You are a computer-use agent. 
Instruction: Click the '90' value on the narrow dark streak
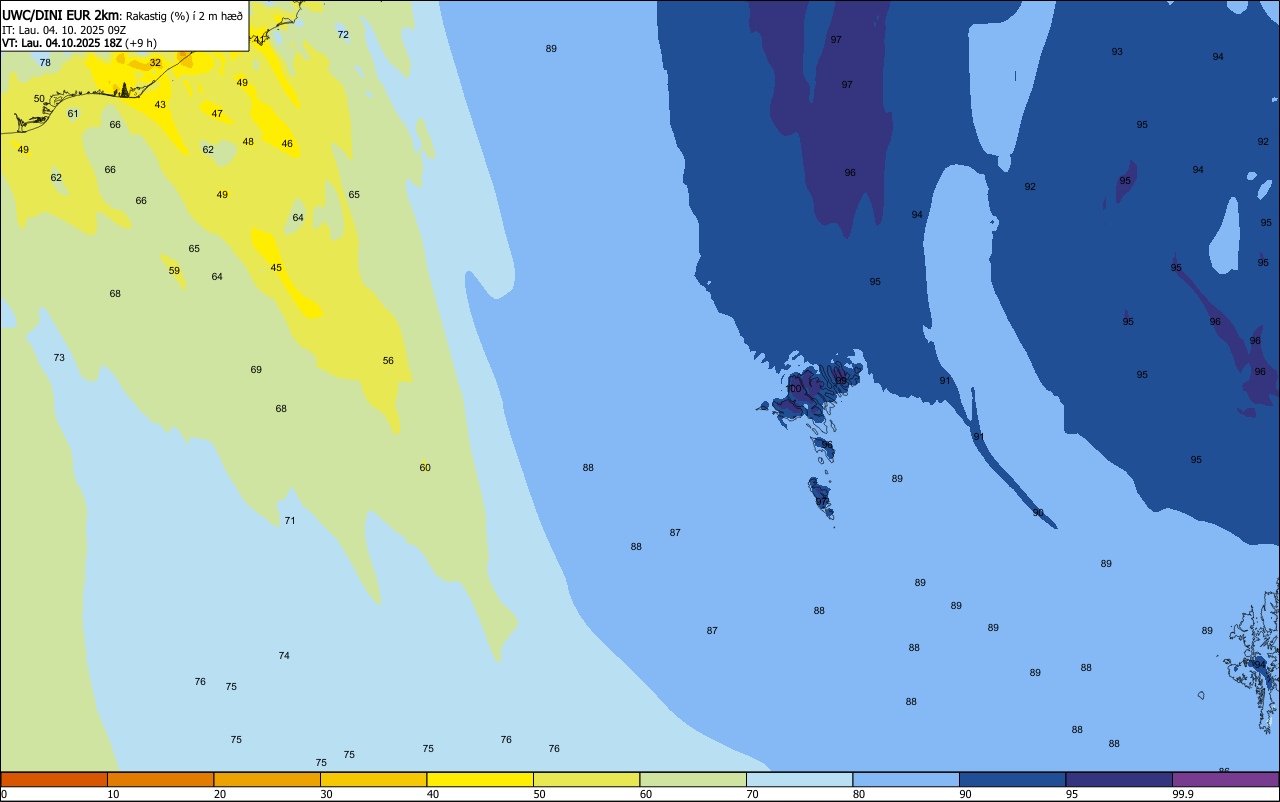tap(1038, 512)
